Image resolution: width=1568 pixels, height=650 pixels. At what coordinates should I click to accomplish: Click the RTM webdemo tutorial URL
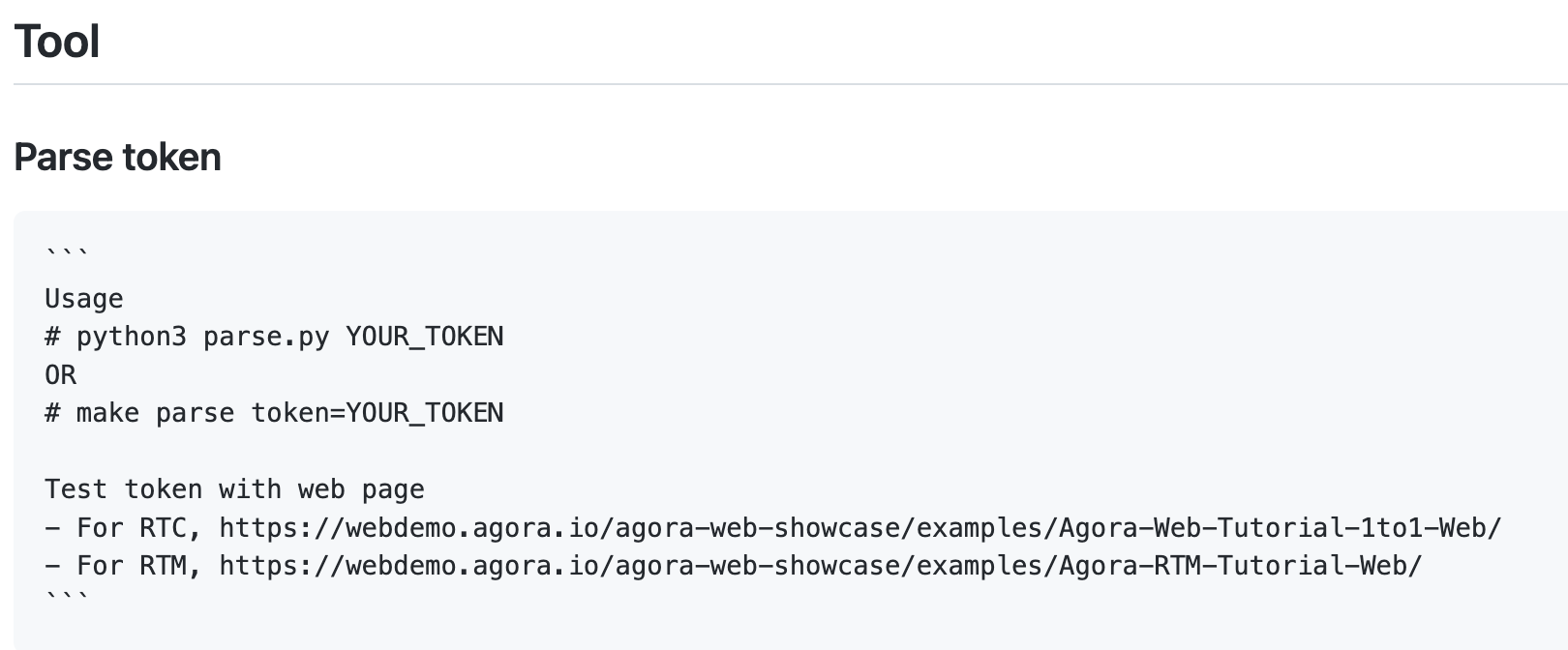pyautogui.click(x=821, y=565)
